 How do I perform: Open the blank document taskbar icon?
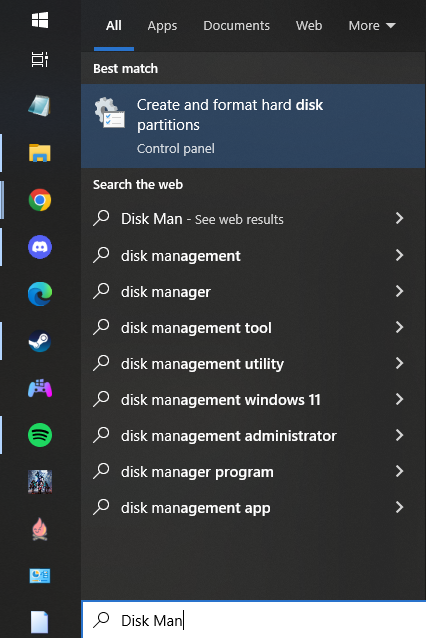40,622
